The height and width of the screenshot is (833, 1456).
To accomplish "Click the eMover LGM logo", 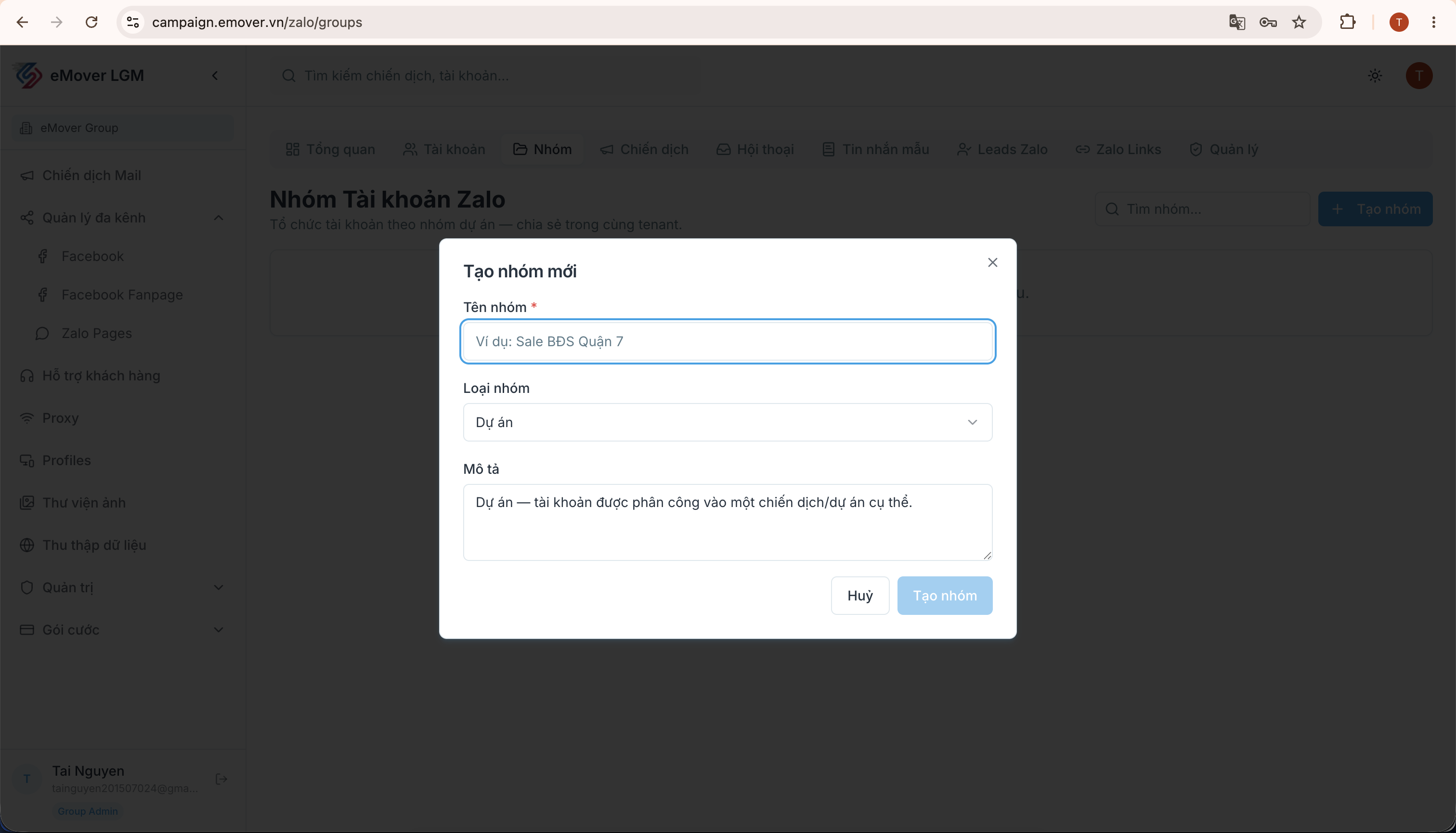I will (x=27, y=76).
